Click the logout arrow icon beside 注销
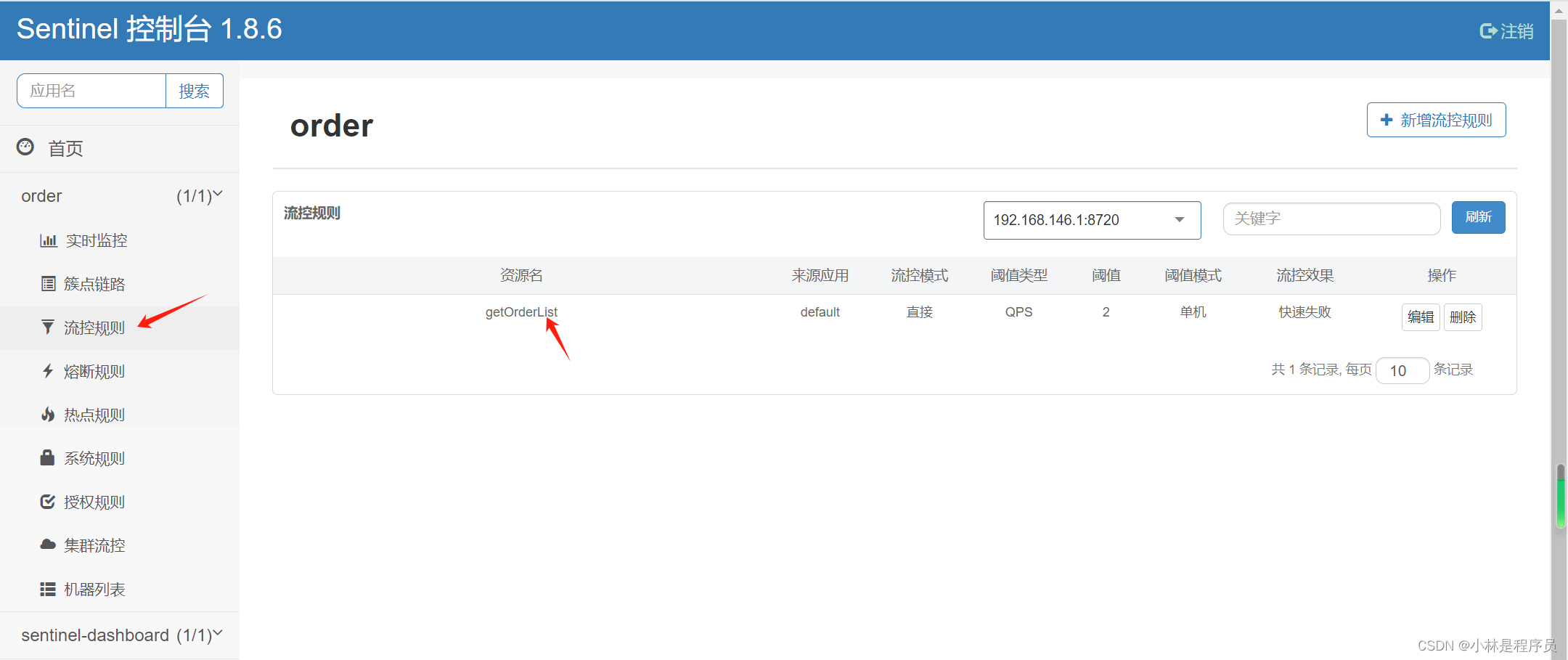This screenshot has width=1568, height=660. point(1488,31)
